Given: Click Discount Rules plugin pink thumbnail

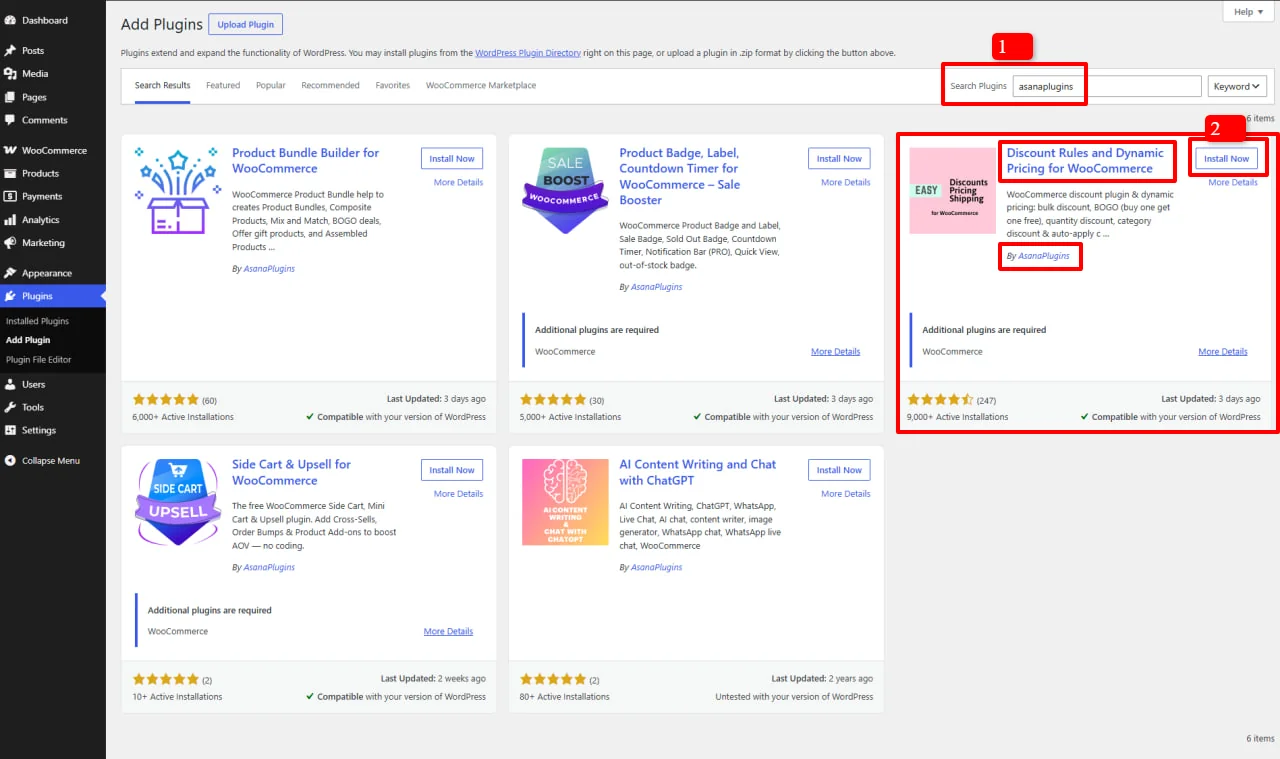Looking at the screenshot, I should click(x=952, y=191).
